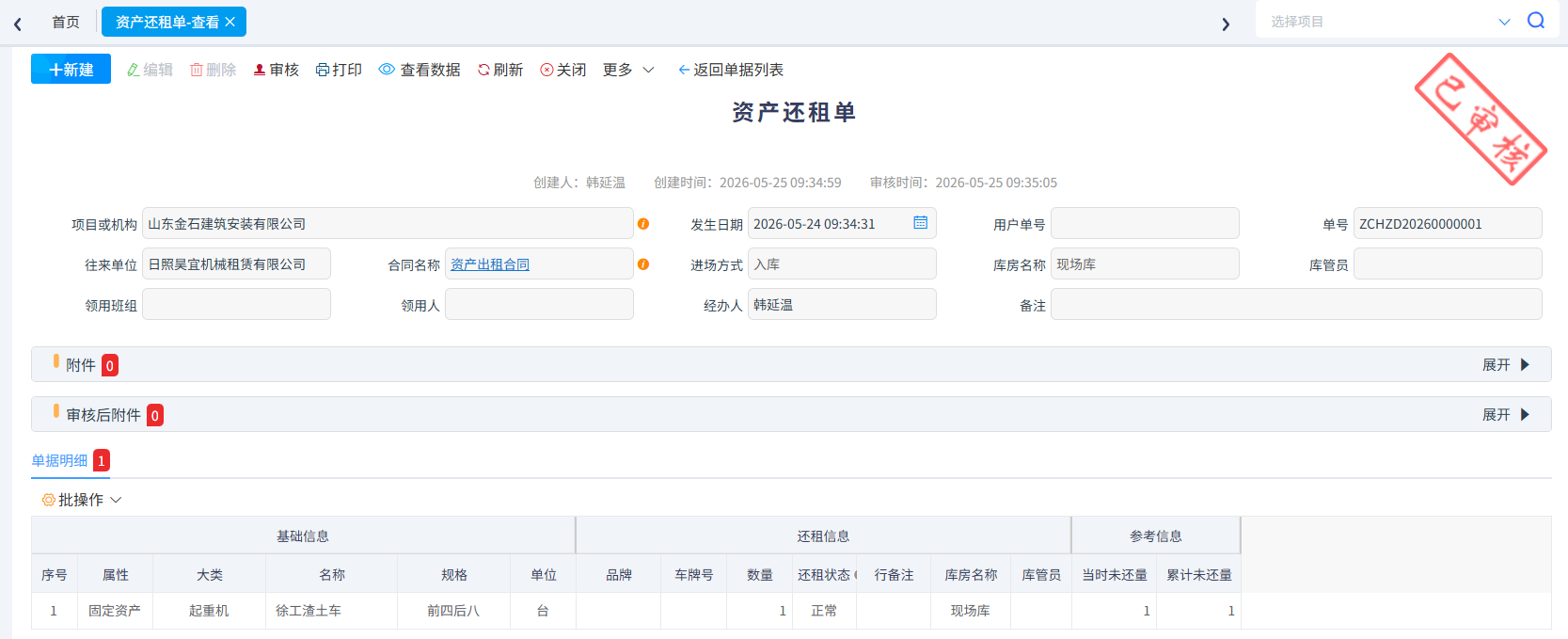The width and height of the screenshot is (1568, 639).
Task: Open the 资产出租合同 link
Action: click(x=490, y=264)
